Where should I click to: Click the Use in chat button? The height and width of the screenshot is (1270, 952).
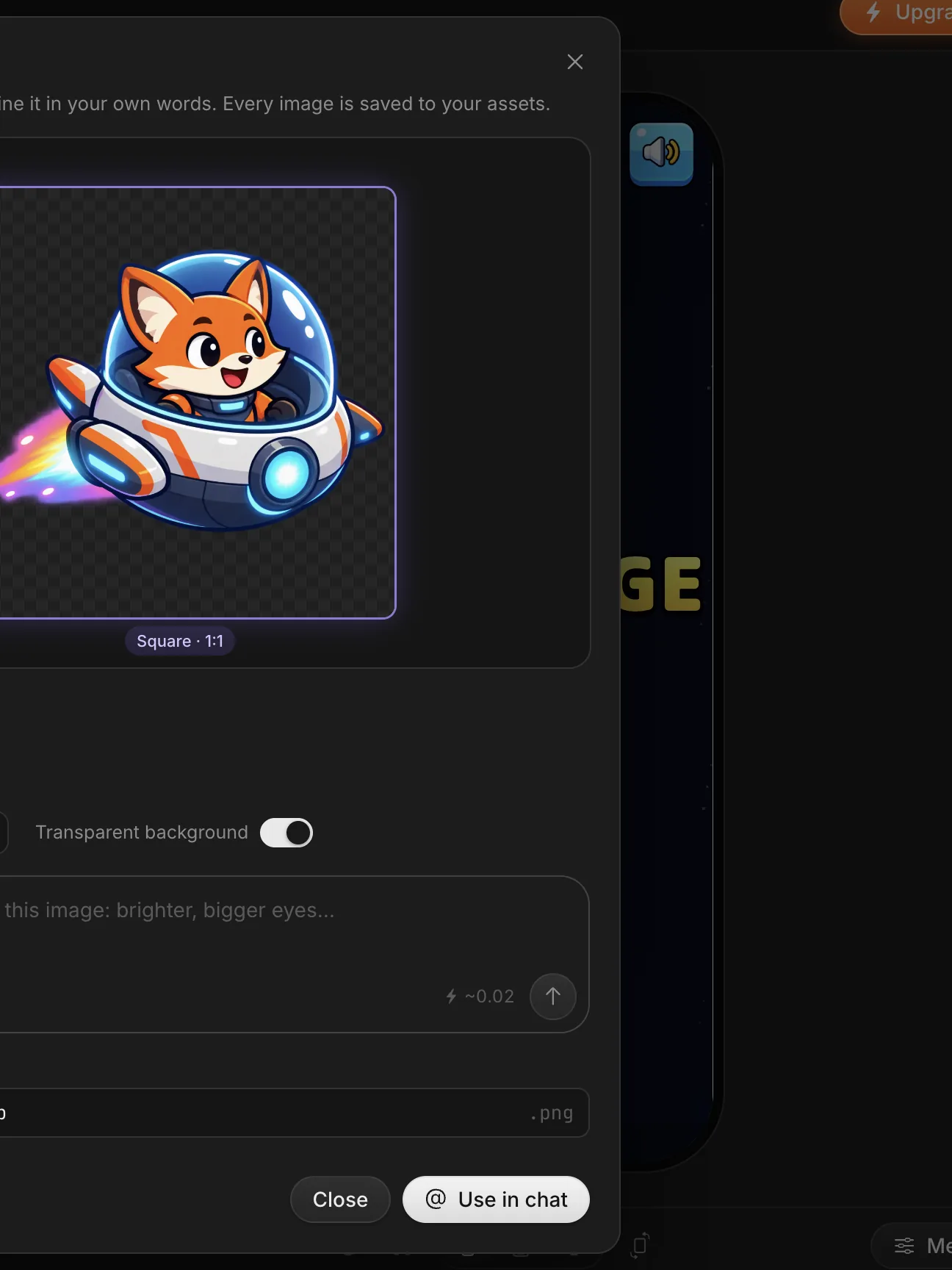pyautogui.click(x=496, y=1199)
